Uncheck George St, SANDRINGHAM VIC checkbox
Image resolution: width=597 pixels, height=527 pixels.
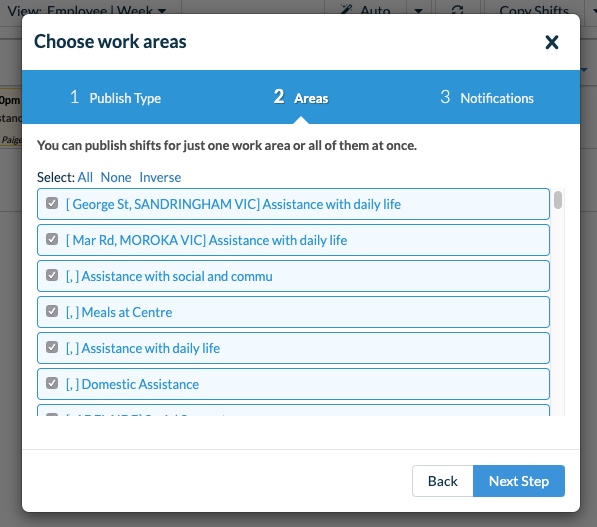tap(52, 203)
